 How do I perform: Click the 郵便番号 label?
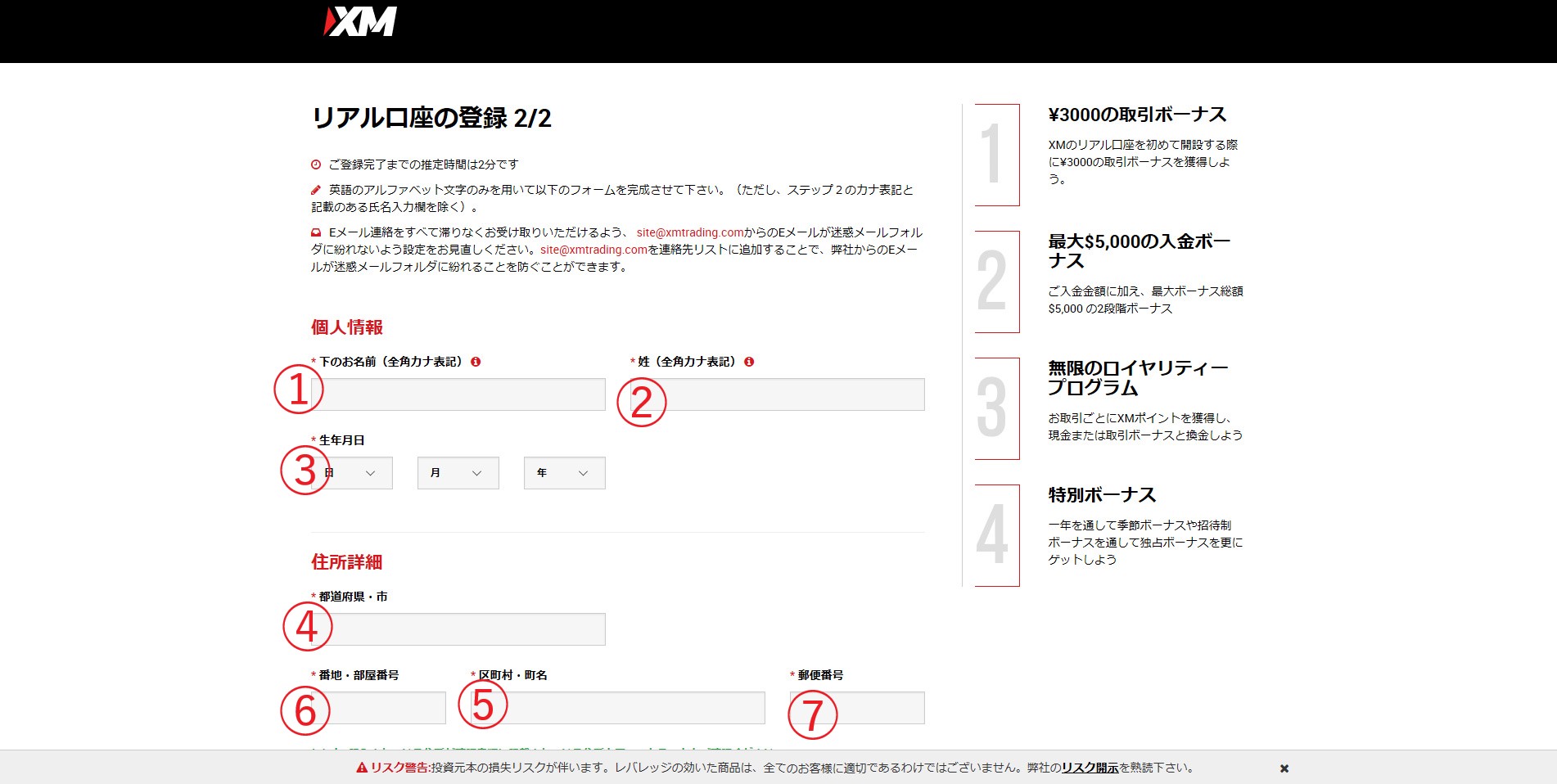[820, 675]
